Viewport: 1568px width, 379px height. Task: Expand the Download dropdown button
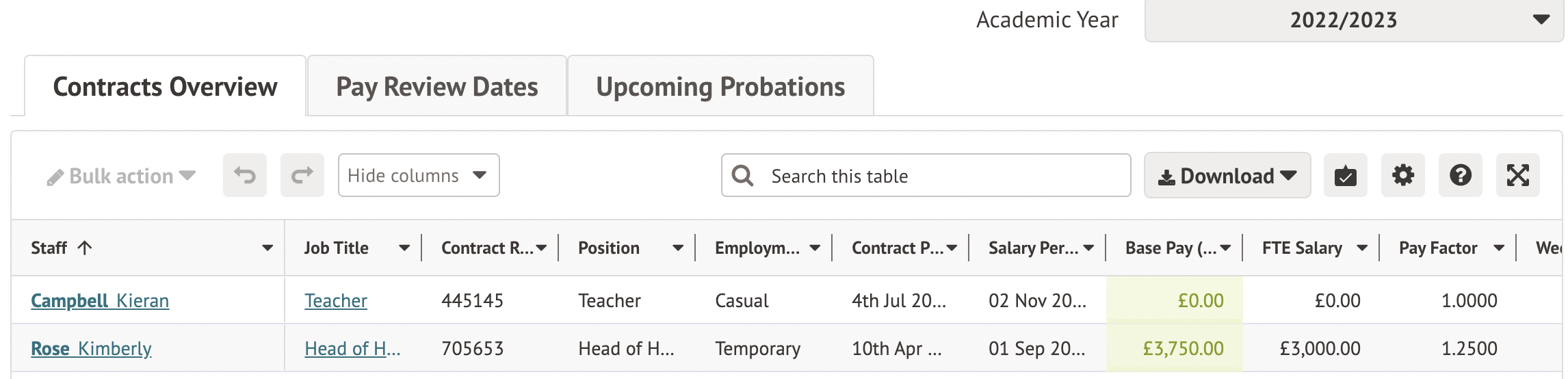coord(1227,176)
